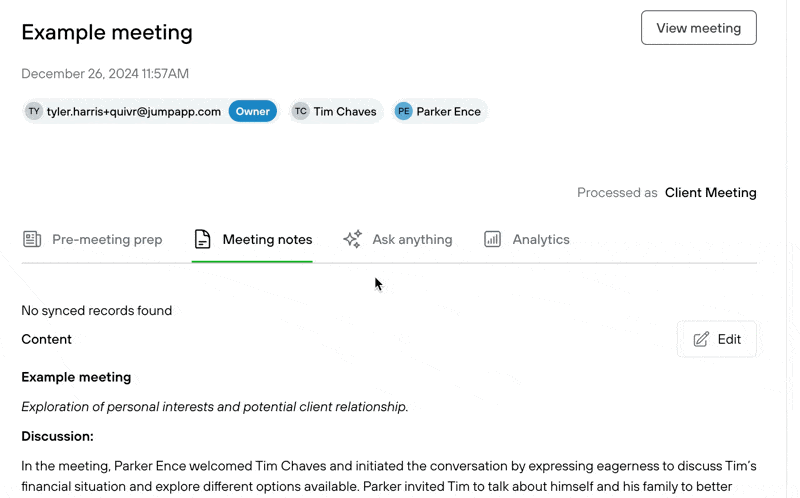The height and width of the screenshot is (498, 800).
Task: Click the Ask anything sparkle icon
Action: (353, 239)
